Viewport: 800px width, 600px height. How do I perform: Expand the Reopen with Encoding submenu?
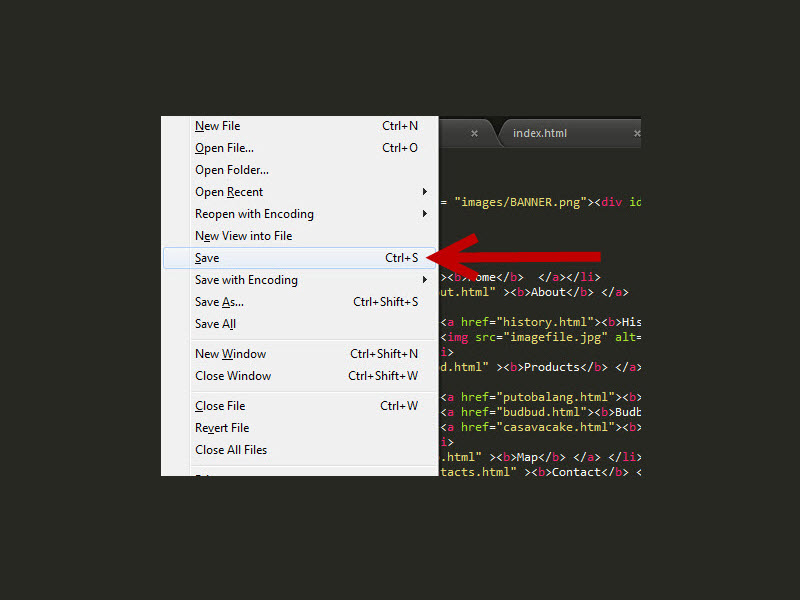(254, 214)
